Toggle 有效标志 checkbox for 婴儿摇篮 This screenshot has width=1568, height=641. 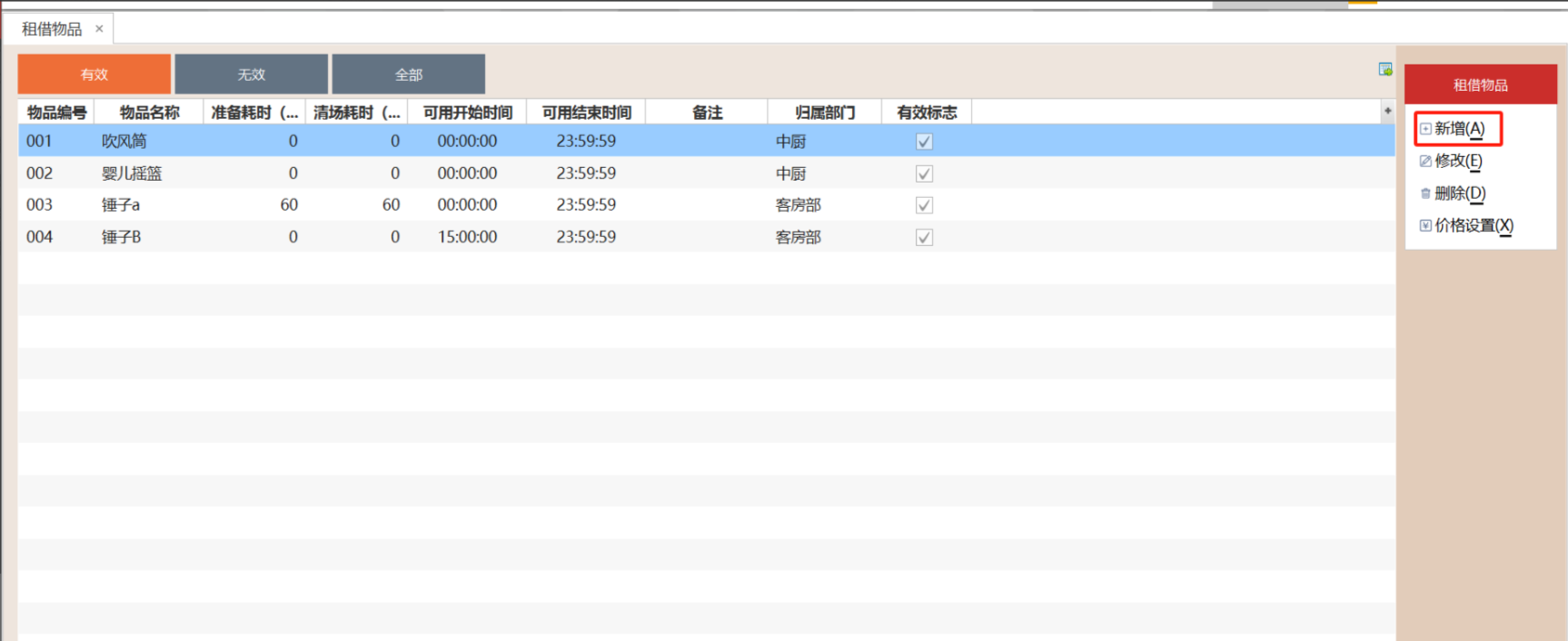(x=924, y=173)
